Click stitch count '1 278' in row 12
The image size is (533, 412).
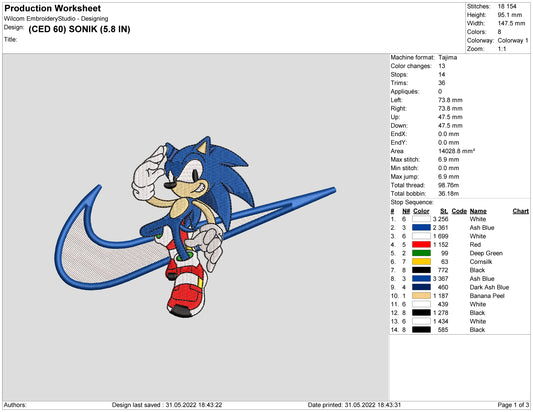point(440,313)
